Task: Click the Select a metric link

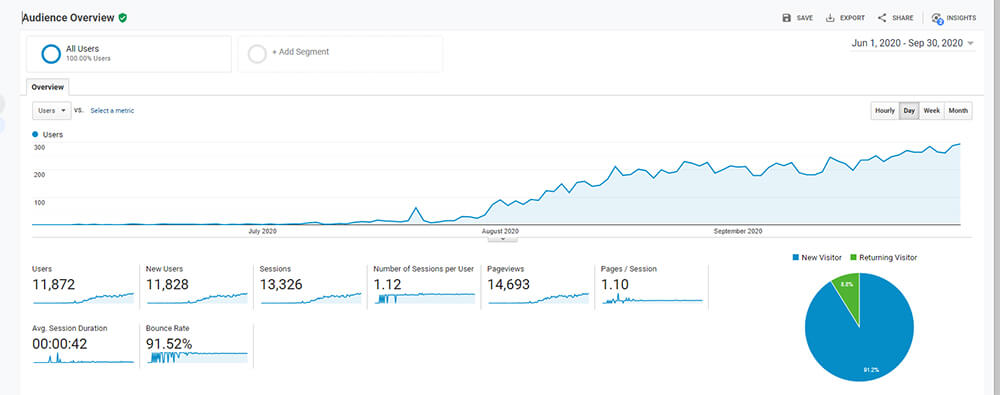Action: tap(112, 110)
